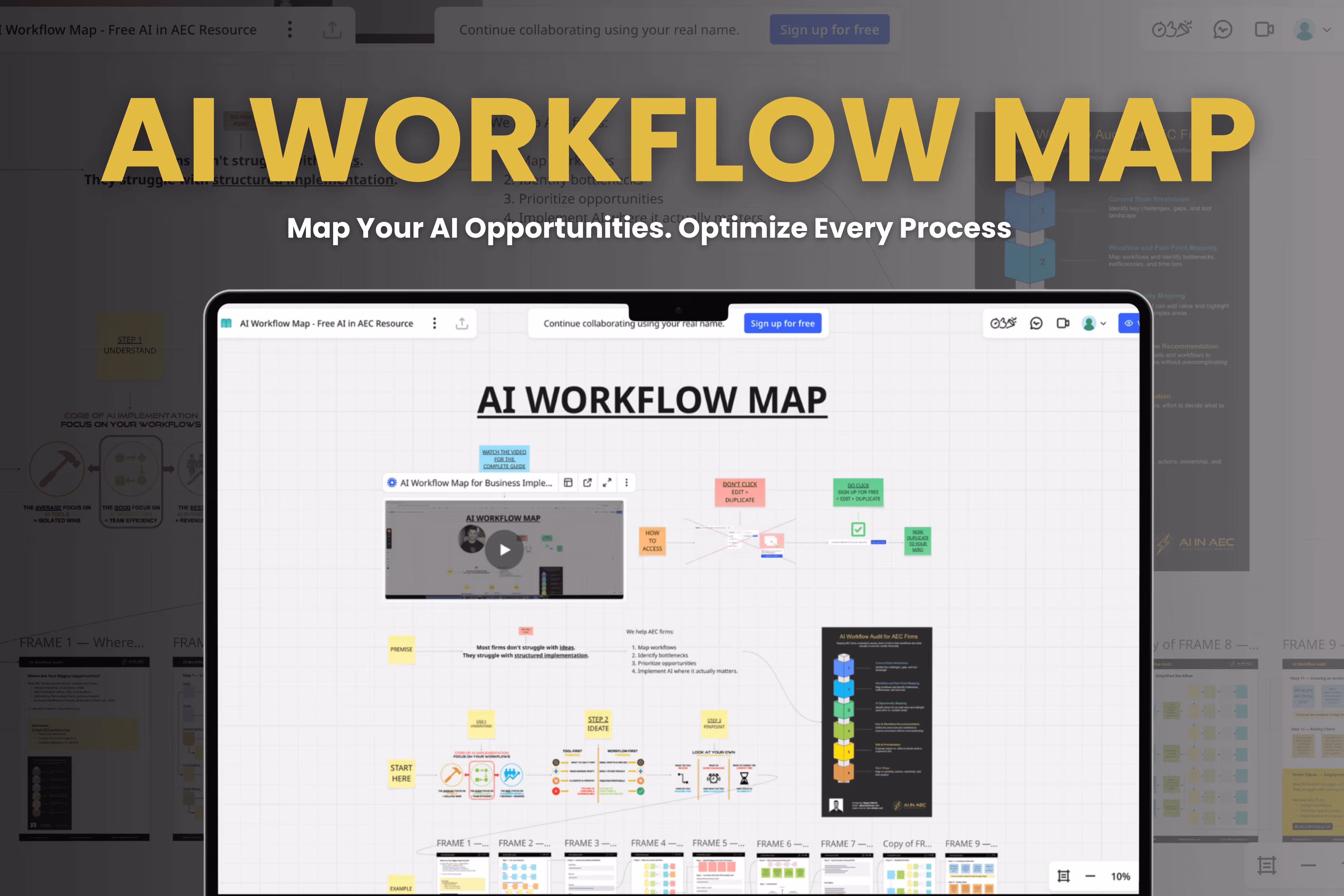Screen dimensions: 1344x896
Task: Select the Don't Click Edit Duplicate red note
Action: click(739, 492)
